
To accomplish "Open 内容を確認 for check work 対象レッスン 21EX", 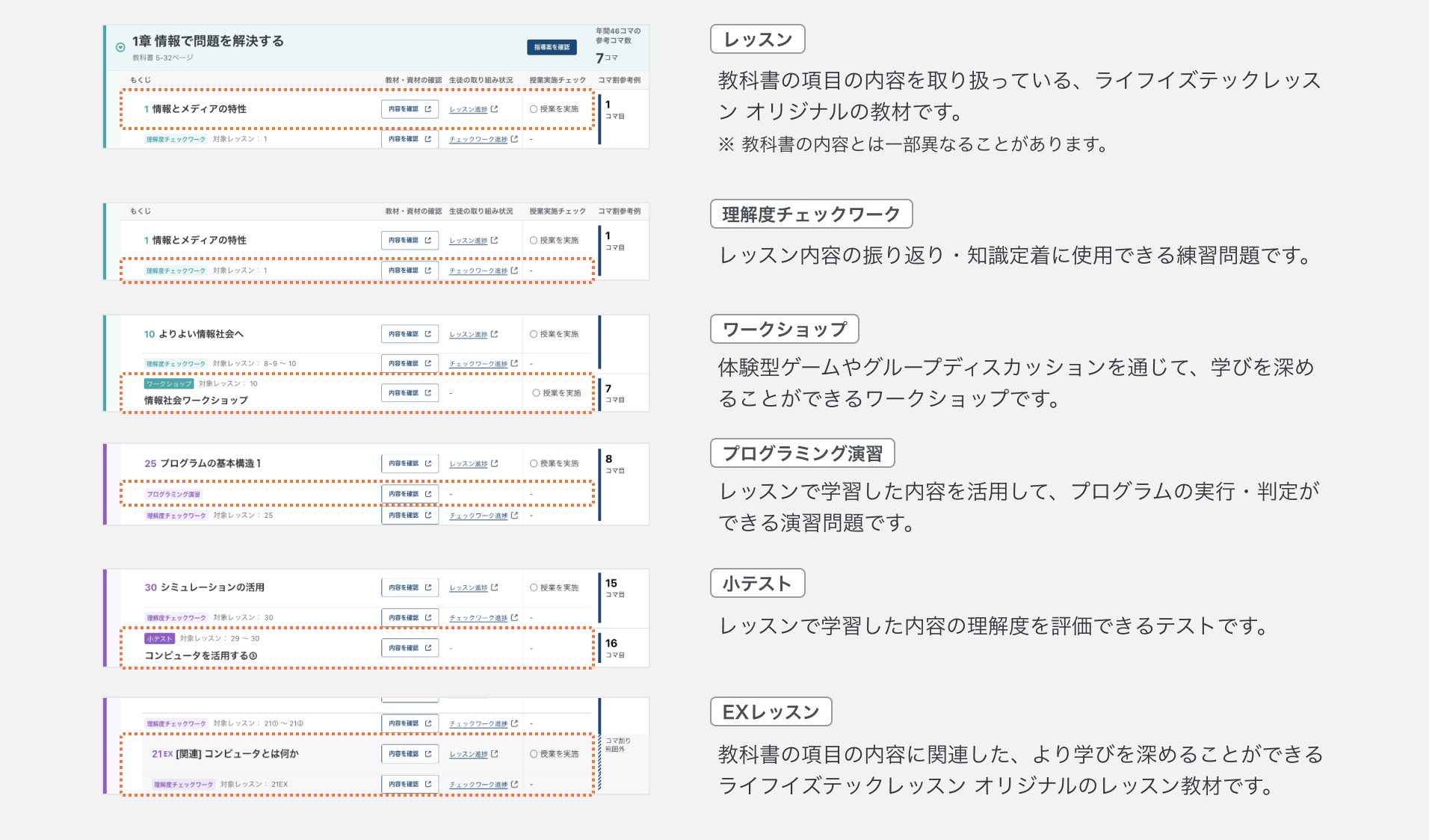I will 410,784.
